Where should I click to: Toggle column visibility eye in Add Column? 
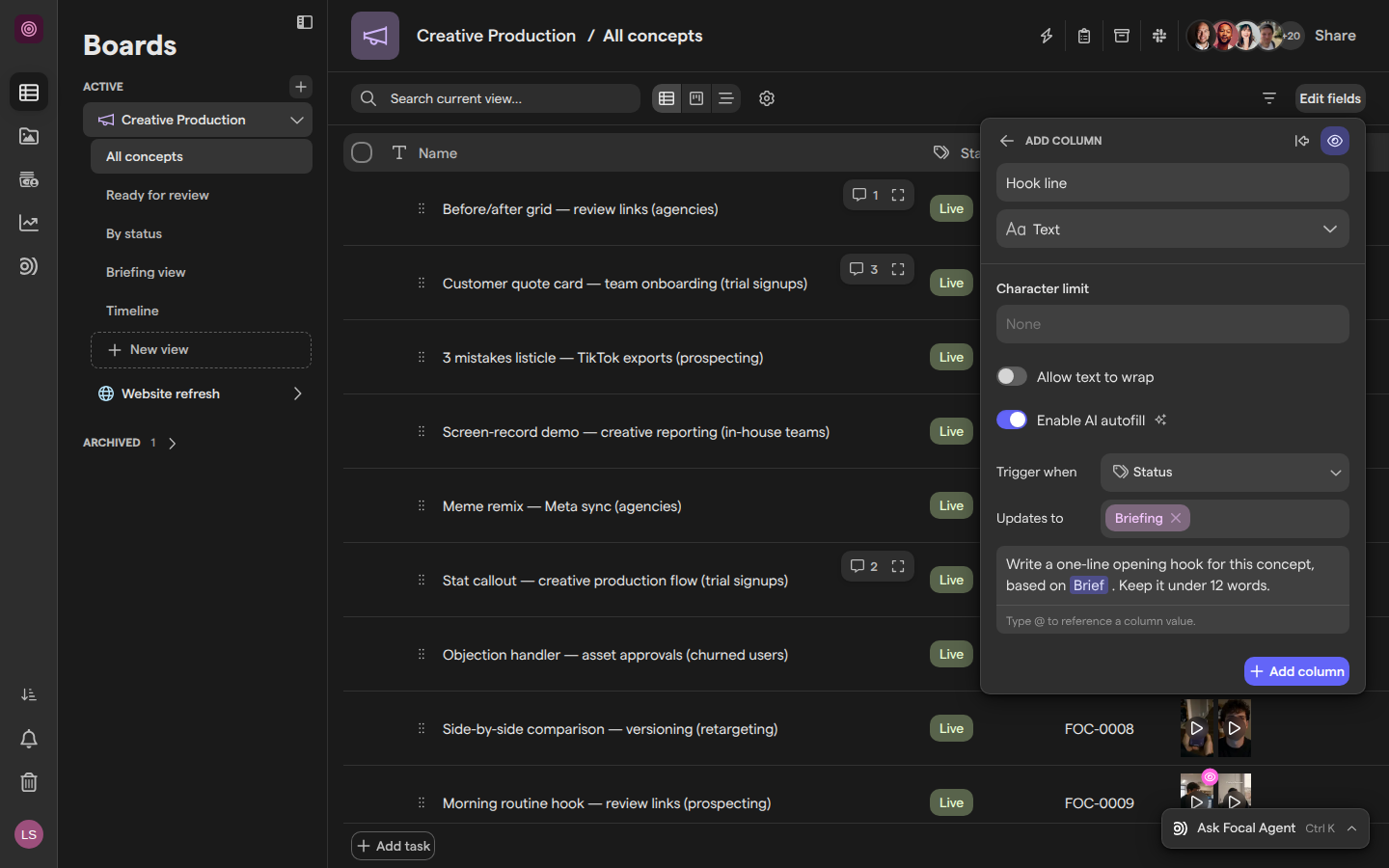[1335, 141]
